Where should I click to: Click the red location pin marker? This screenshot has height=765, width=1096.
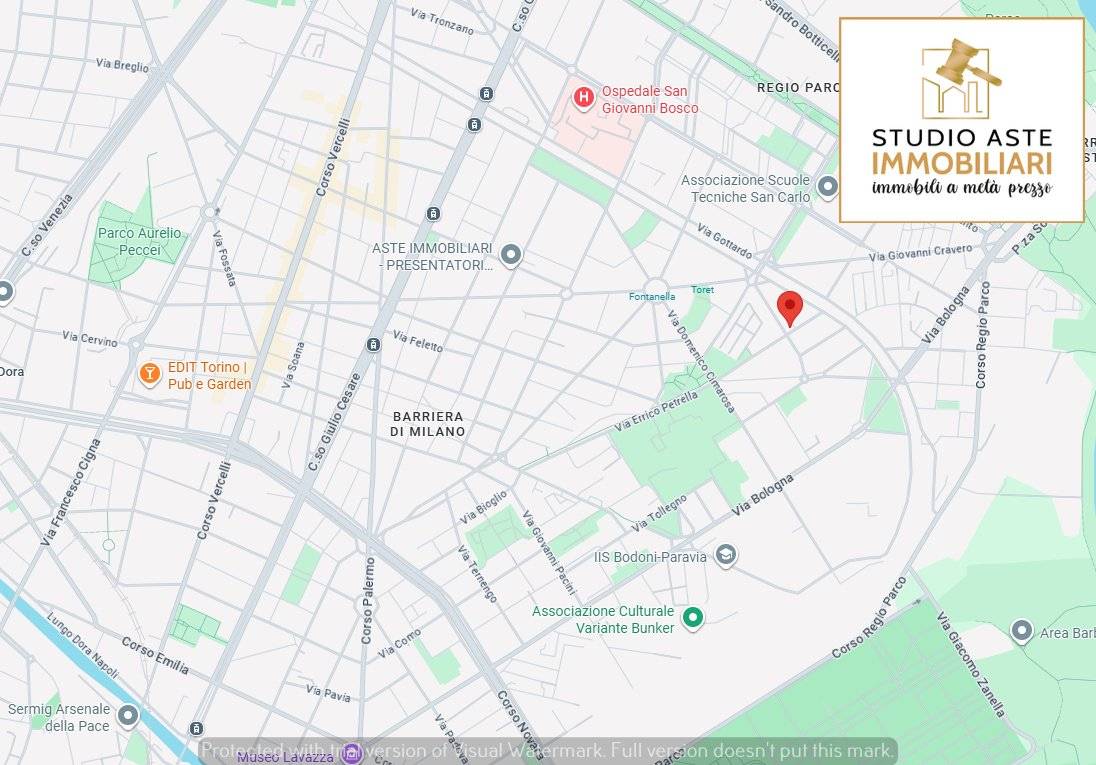790,308
